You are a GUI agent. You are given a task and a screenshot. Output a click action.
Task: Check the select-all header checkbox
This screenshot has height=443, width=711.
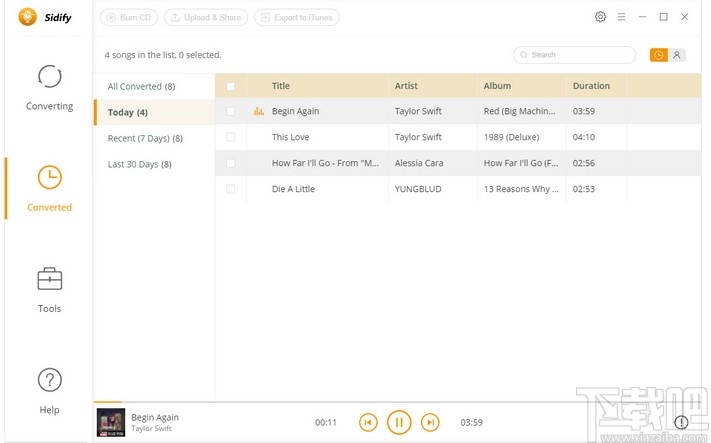point(230,86)
